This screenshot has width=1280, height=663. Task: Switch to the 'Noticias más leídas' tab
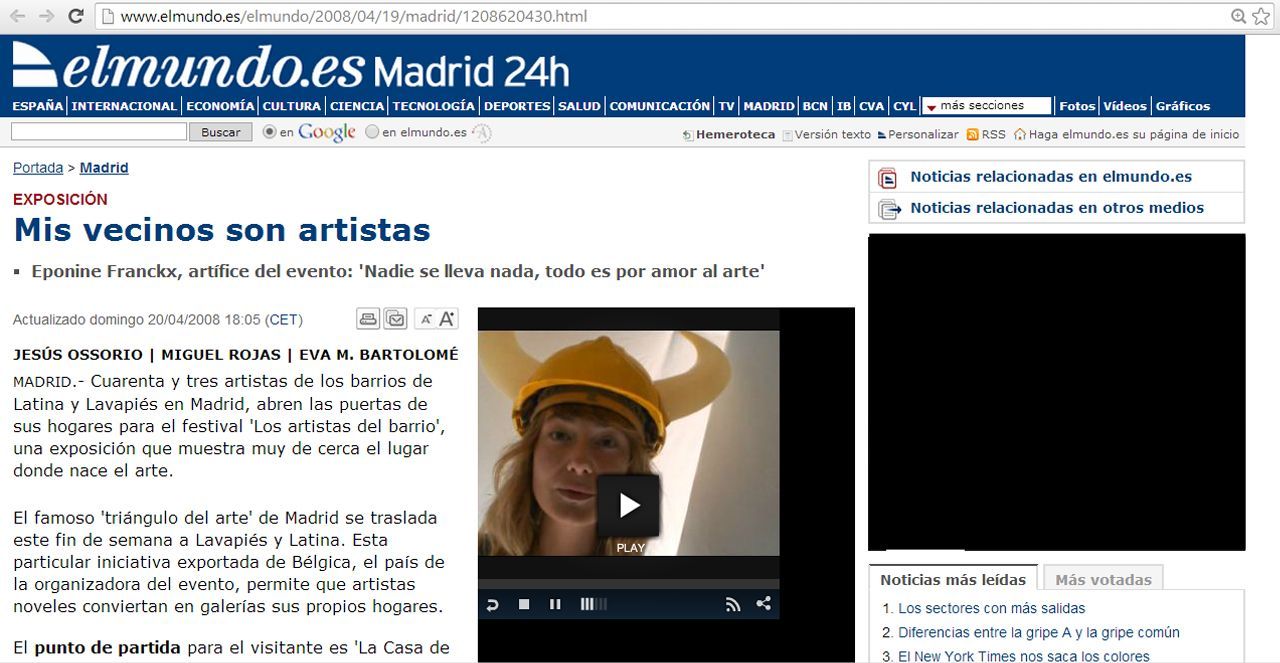point(953,579)
